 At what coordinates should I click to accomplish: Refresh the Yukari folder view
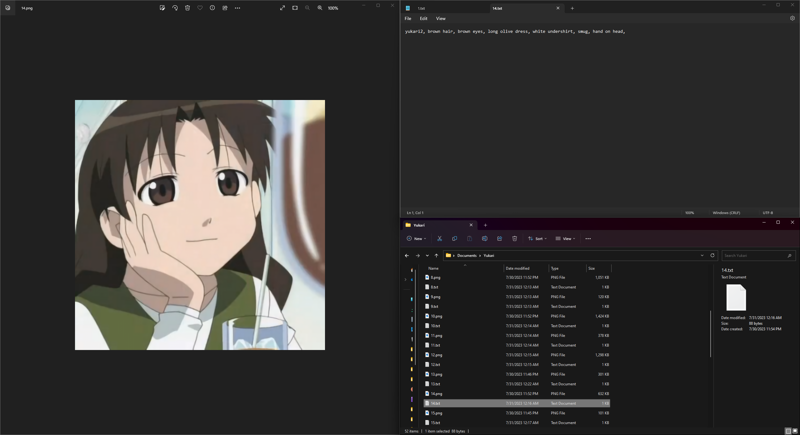pos(713,255)
